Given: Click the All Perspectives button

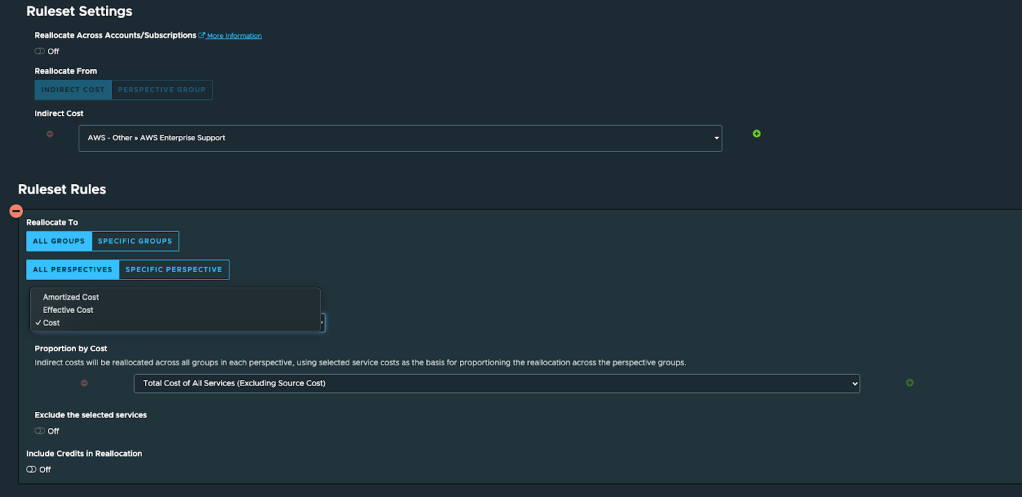Looking at the screenshot, I should click(x=73, y=270).
